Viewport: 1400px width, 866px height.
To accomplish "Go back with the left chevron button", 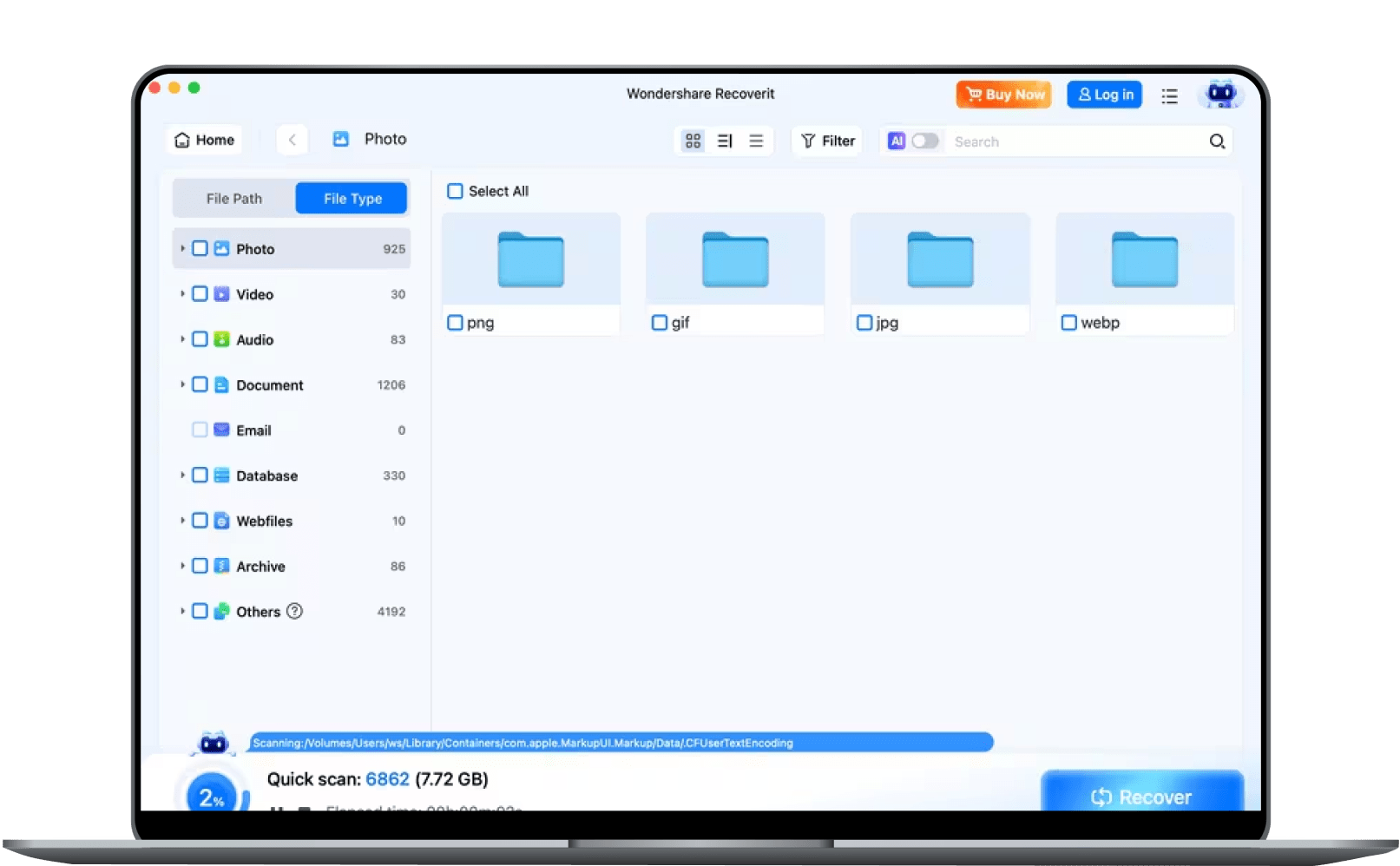I will tap(292, 140).
